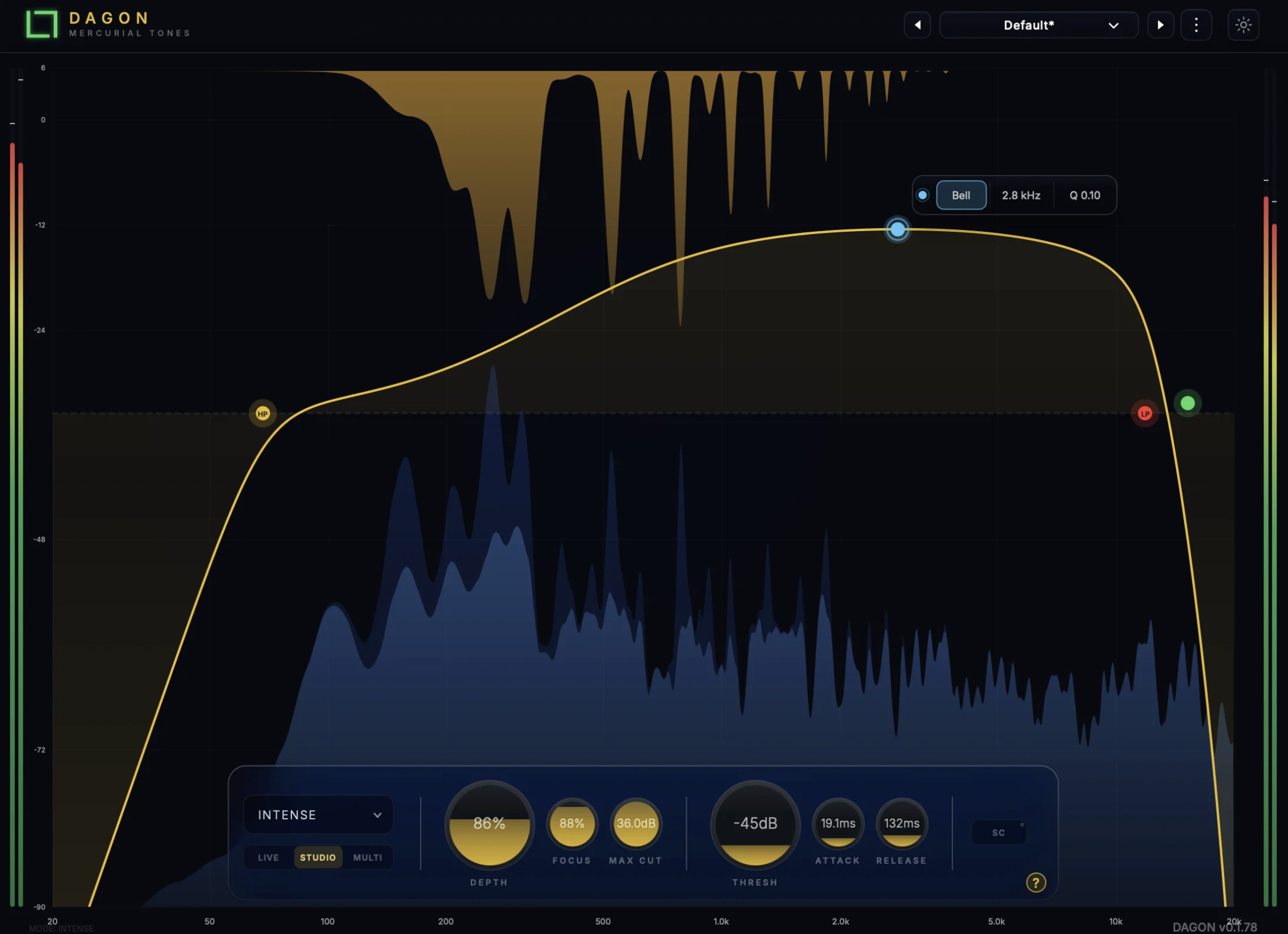Switch to STUDIO mode

coord(318,857)
